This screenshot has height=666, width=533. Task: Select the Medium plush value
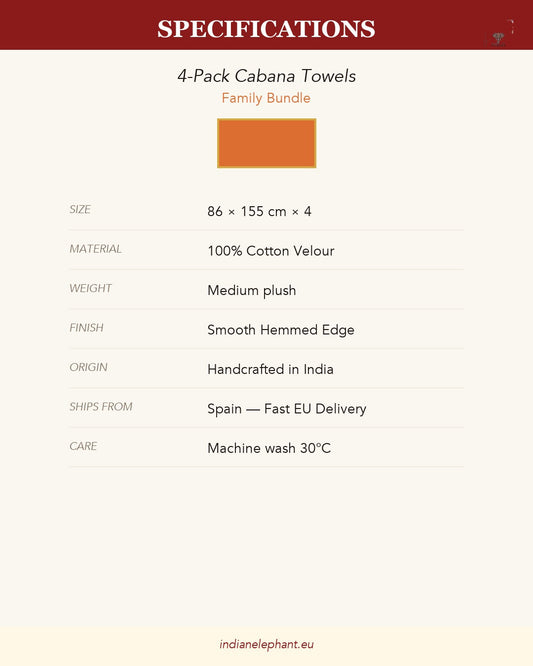coord(251,291)
